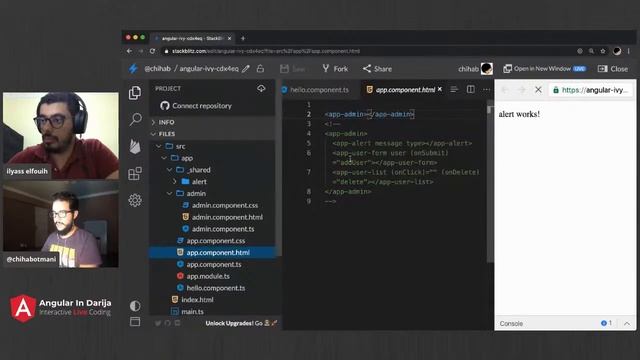The image size is (640, 360).
Task: Click the Twitter icon in bottom bar
Action: coord(158,323)
